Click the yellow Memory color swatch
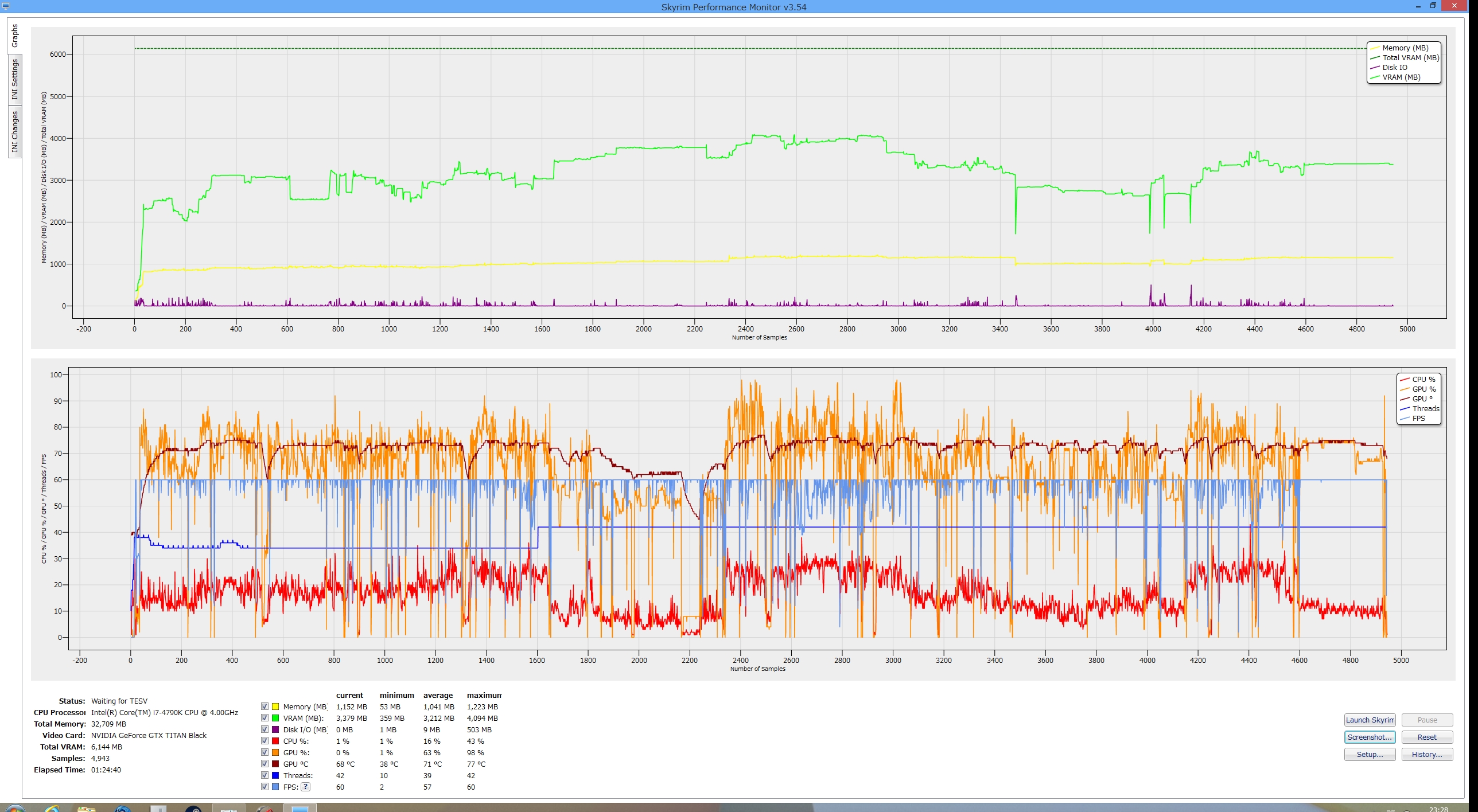The width and height of the screenshot is (1478, 812). click(275, 706)
